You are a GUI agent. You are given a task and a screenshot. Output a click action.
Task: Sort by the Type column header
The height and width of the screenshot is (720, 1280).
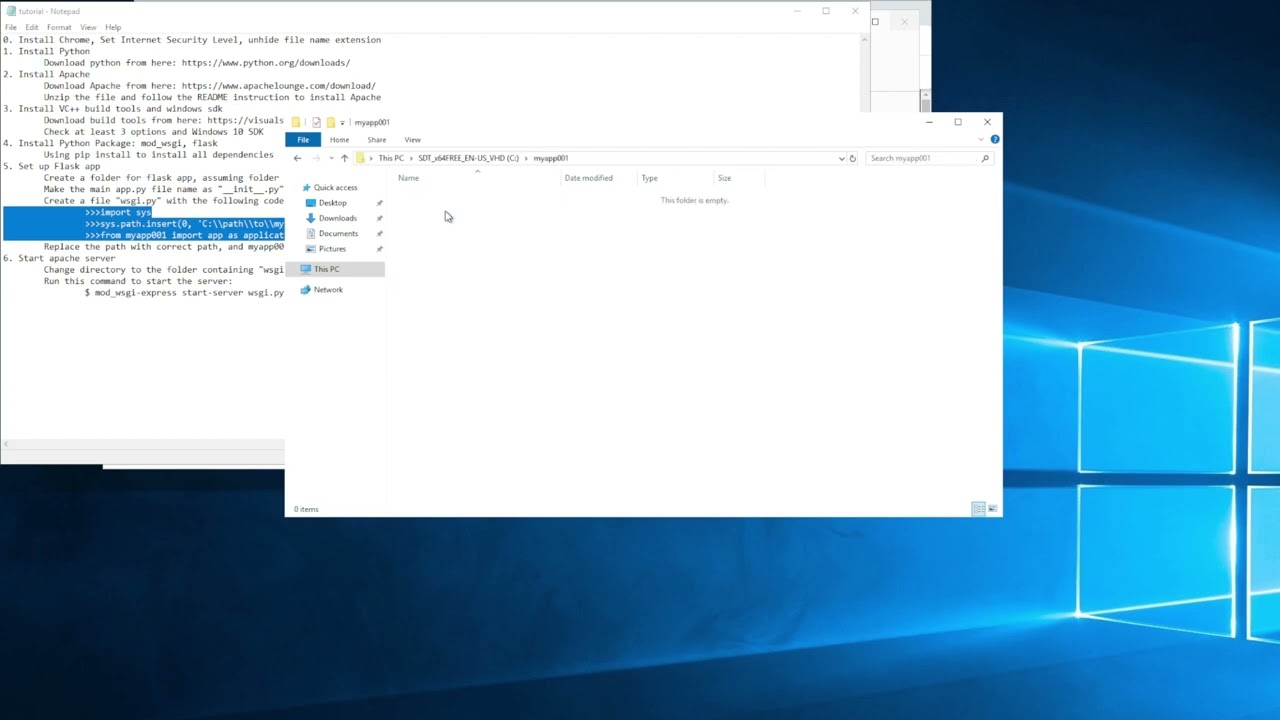click(649, 178)
